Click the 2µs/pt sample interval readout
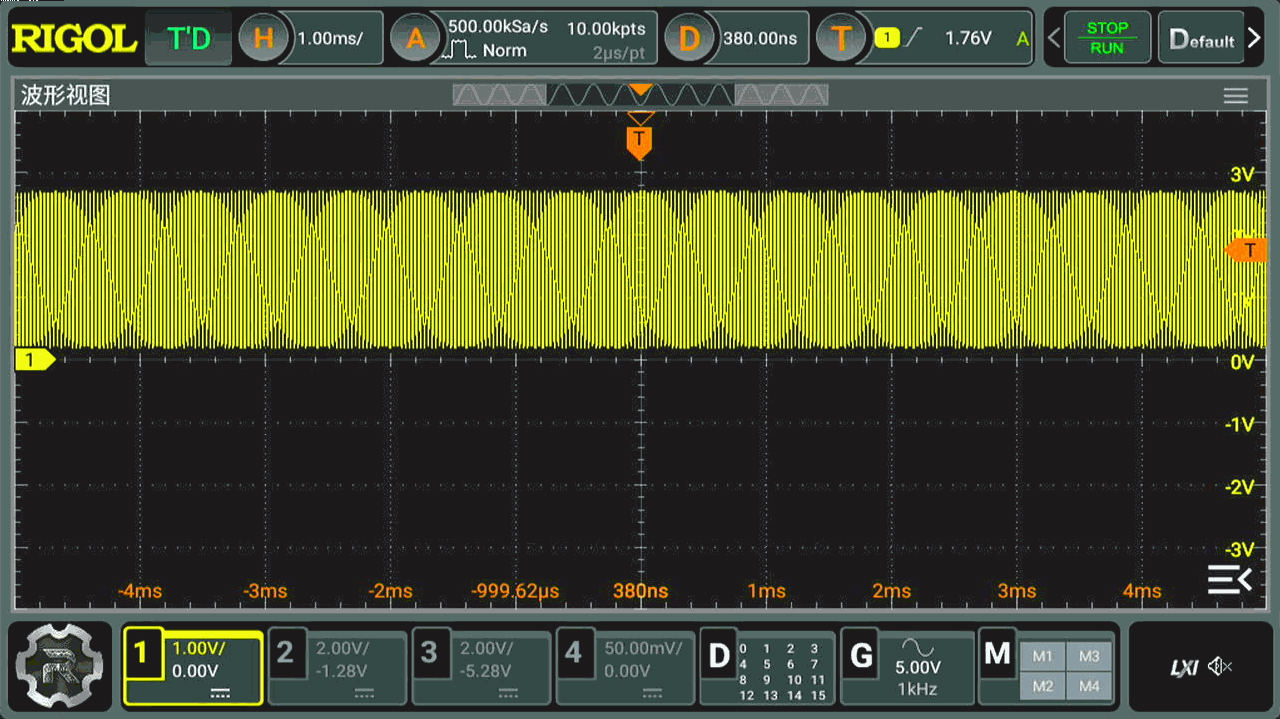This screenshot has width=1280, height=719. pos(619,53)
